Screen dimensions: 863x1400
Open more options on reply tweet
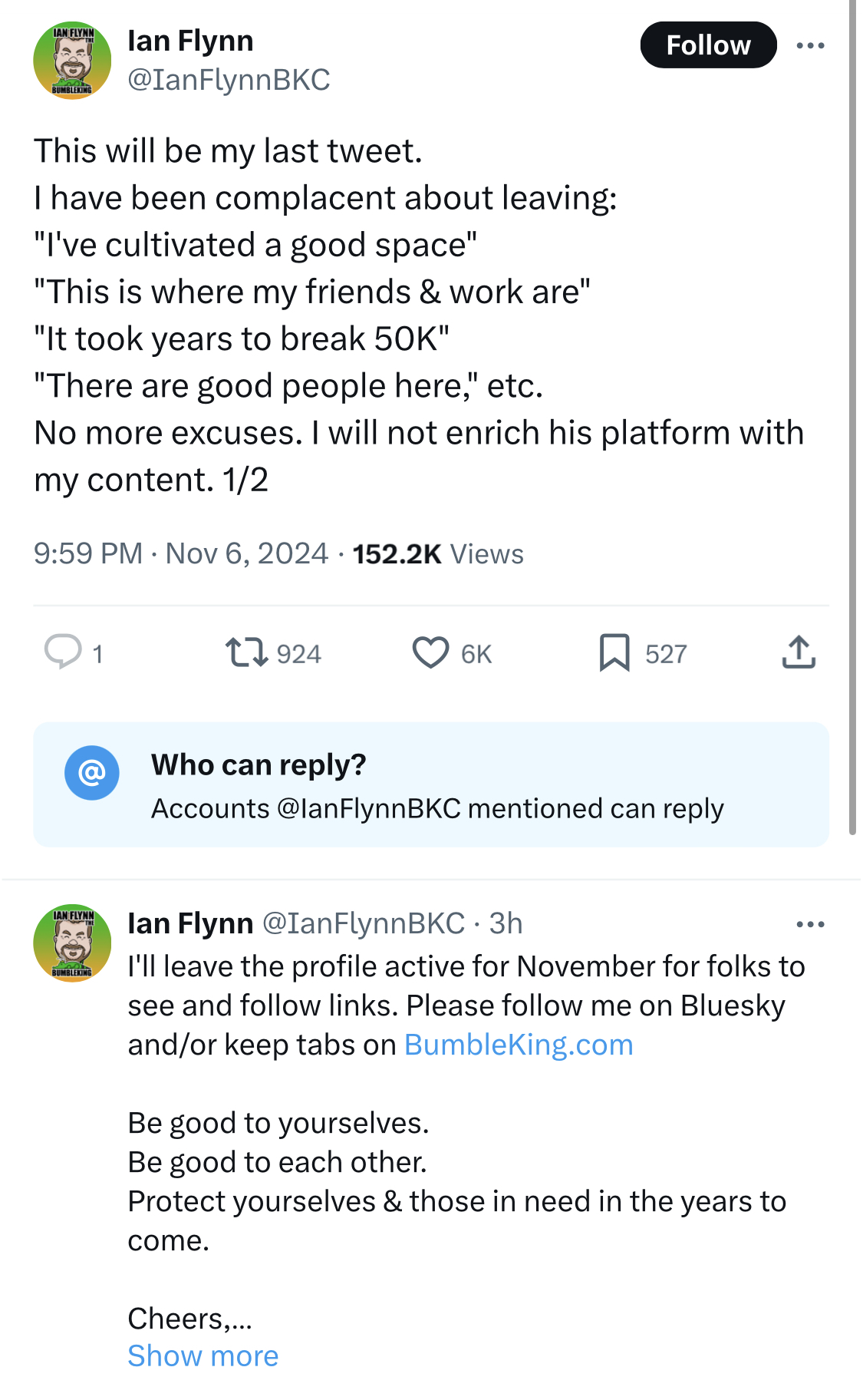pos(810,924)
